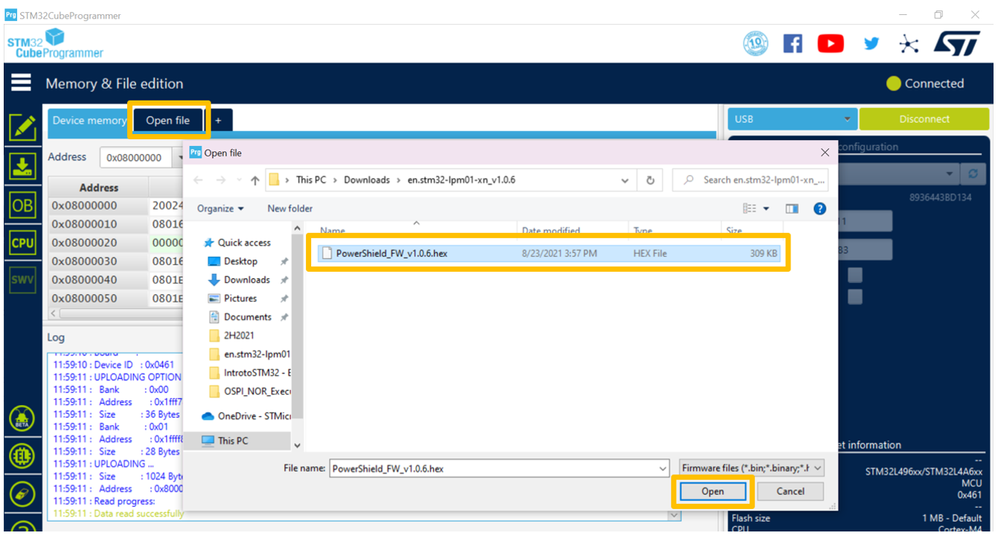998x536 pixels.
Task: Close the Open file dialog
Action: click(825, 153)
